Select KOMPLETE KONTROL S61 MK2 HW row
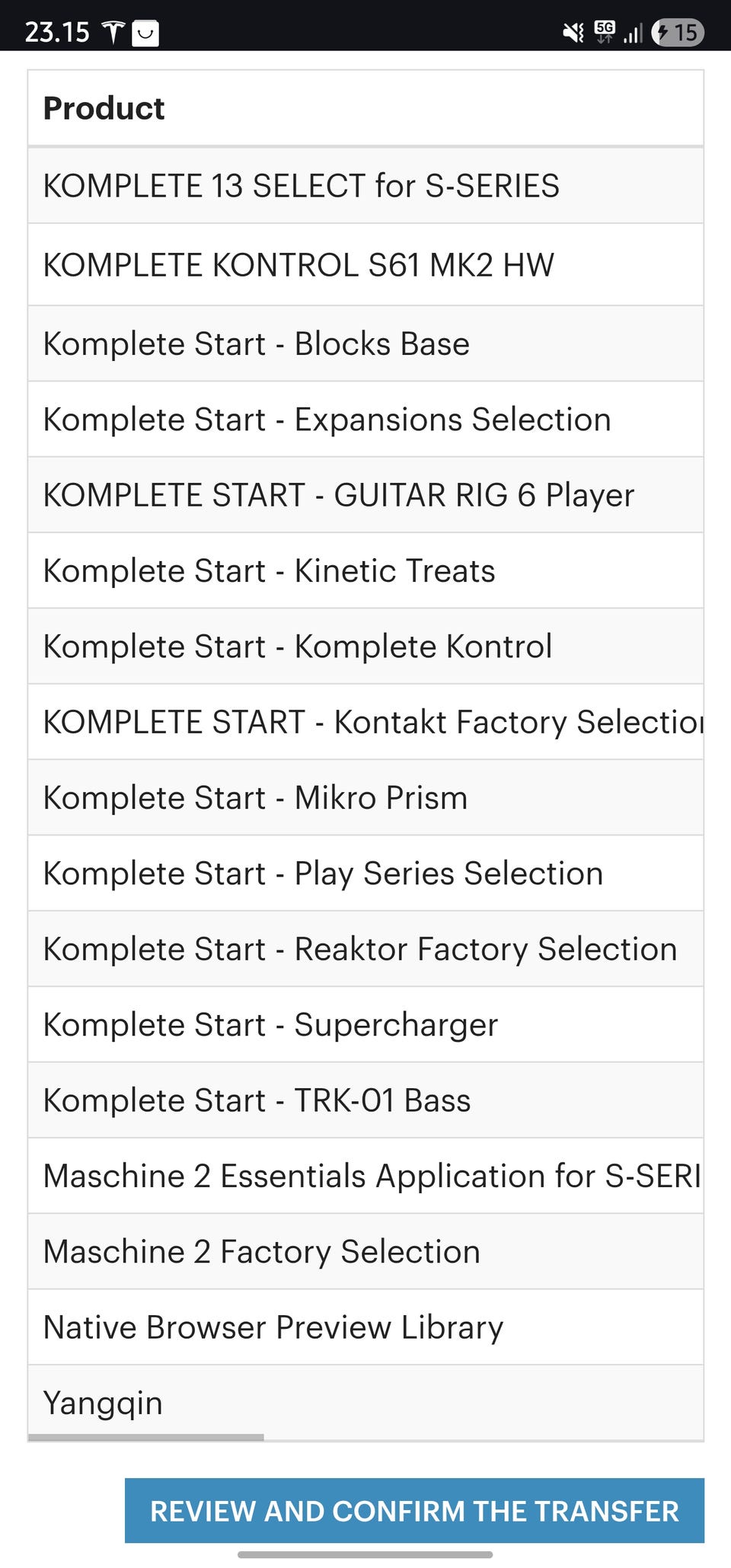The width and height of the screenshot is (731, 1568). (298, 265)
